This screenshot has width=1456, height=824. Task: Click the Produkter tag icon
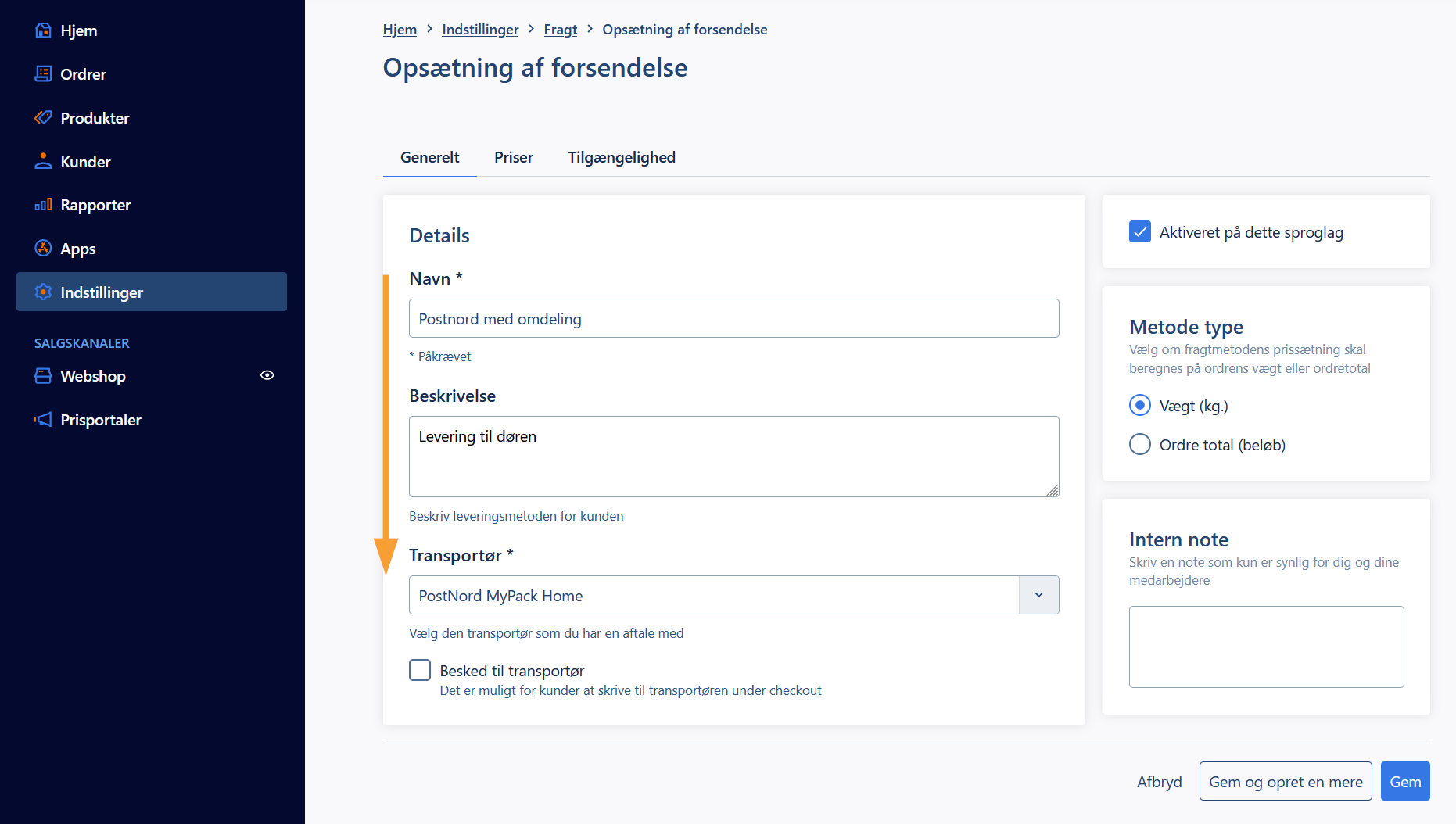coord(43,118)
